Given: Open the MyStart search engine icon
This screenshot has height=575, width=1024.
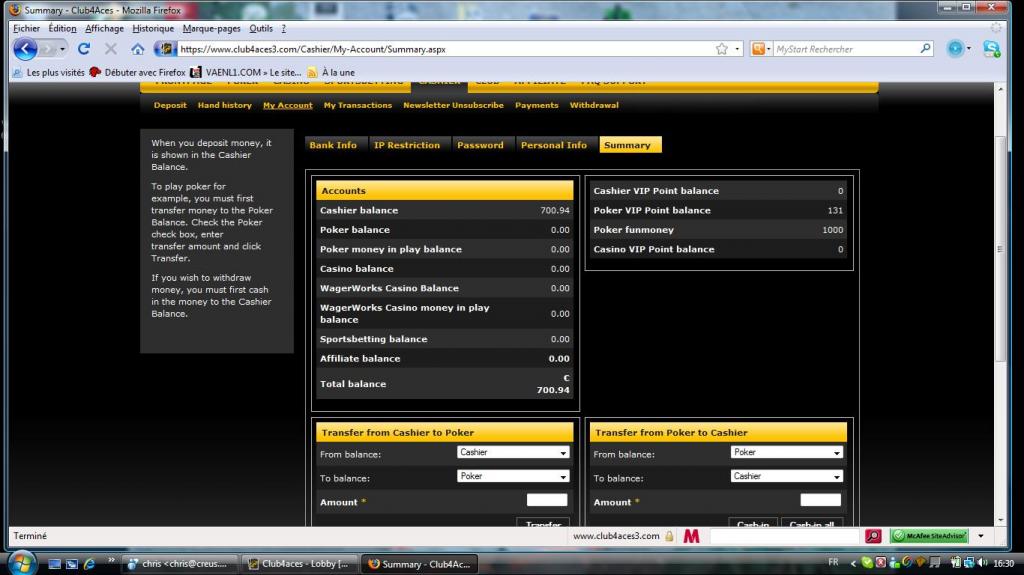Looking at the screenshot, I should coord(758,49).
